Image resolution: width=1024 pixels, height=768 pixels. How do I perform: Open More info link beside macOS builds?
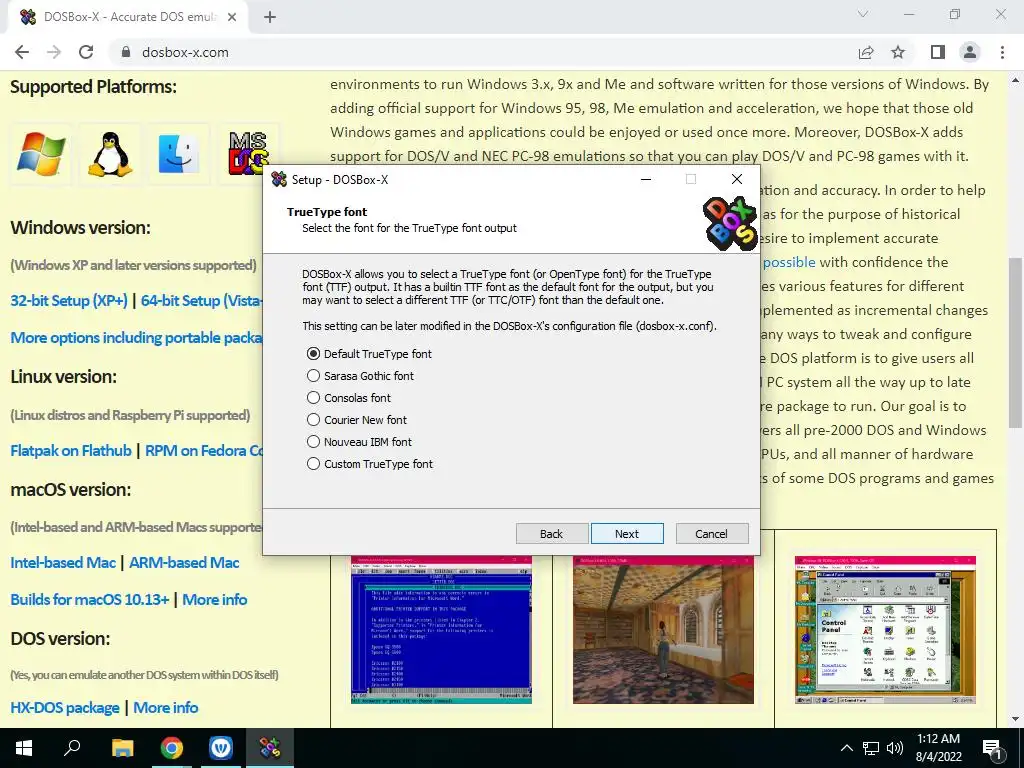tap(215, 600)
